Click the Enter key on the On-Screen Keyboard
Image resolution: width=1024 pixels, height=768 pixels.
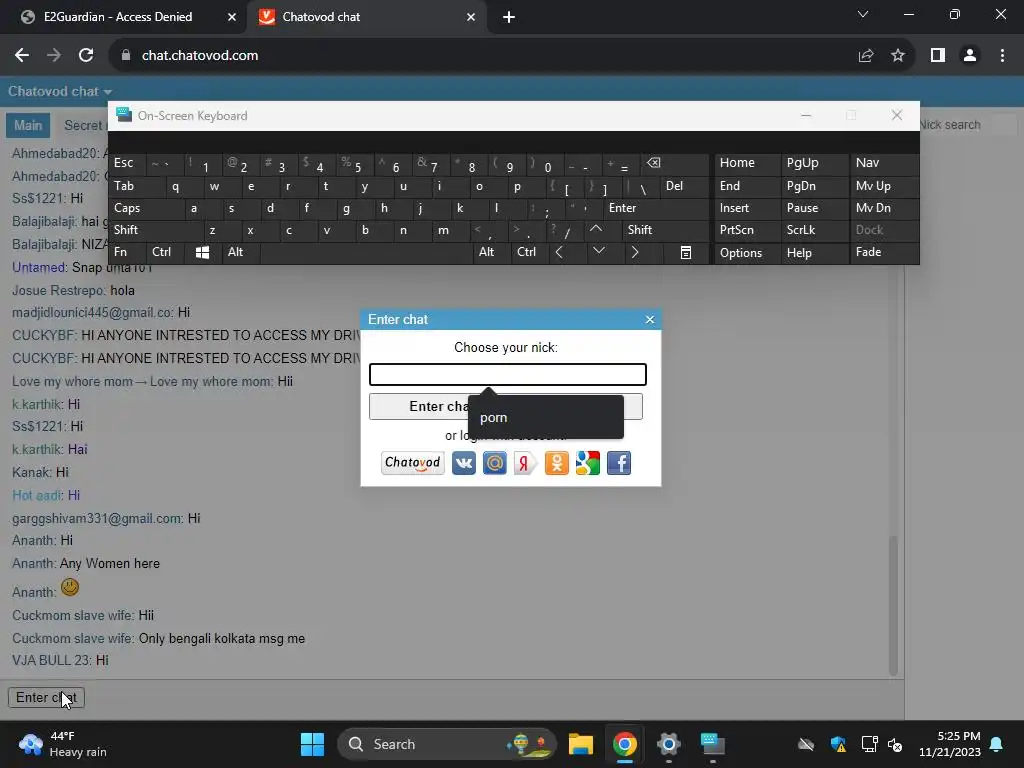[x=655, y=208]
